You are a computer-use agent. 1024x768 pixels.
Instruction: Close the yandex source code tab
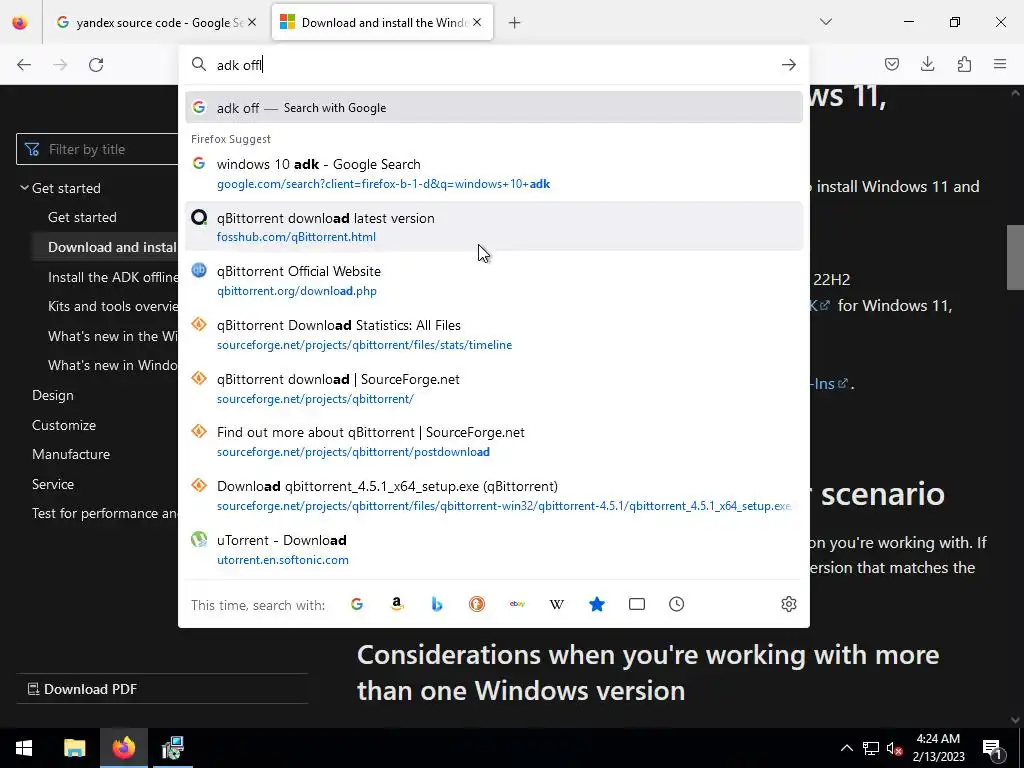point(252,22)
